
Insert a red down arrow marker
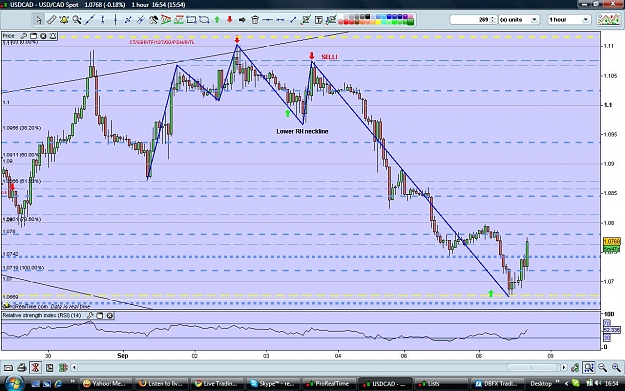(x=230, y=20)
